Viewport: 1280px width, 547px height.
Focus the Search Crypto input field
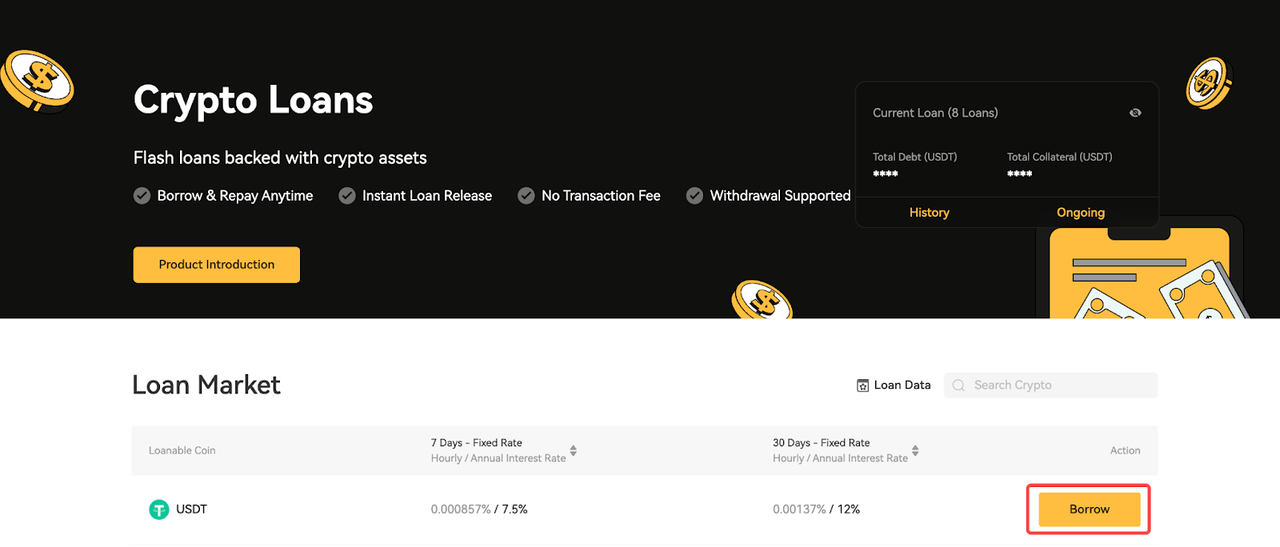(x=1060, y=385)
